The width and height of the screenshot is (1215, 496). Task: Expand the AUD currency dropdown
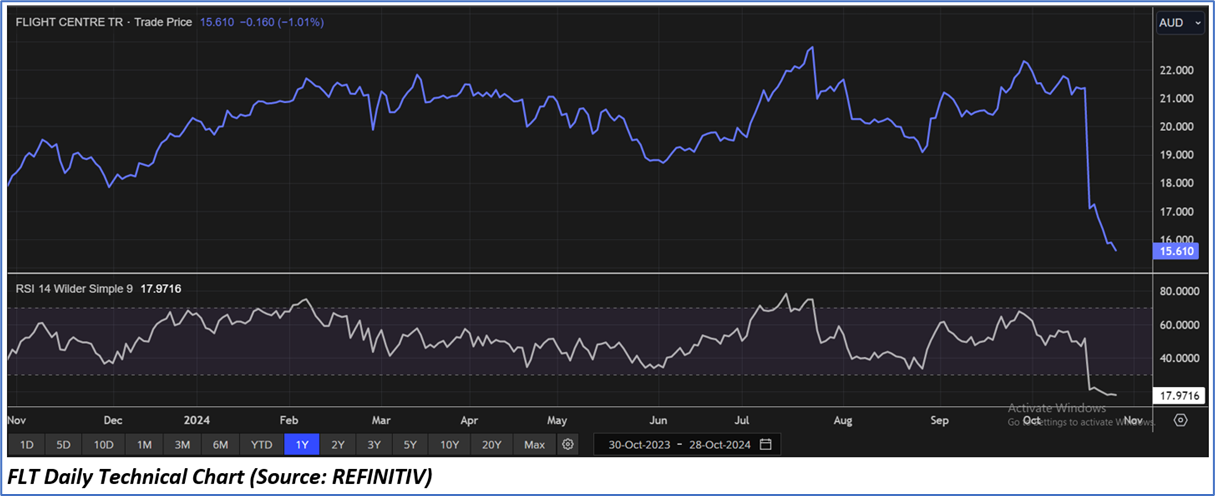tap(1180, 23)
